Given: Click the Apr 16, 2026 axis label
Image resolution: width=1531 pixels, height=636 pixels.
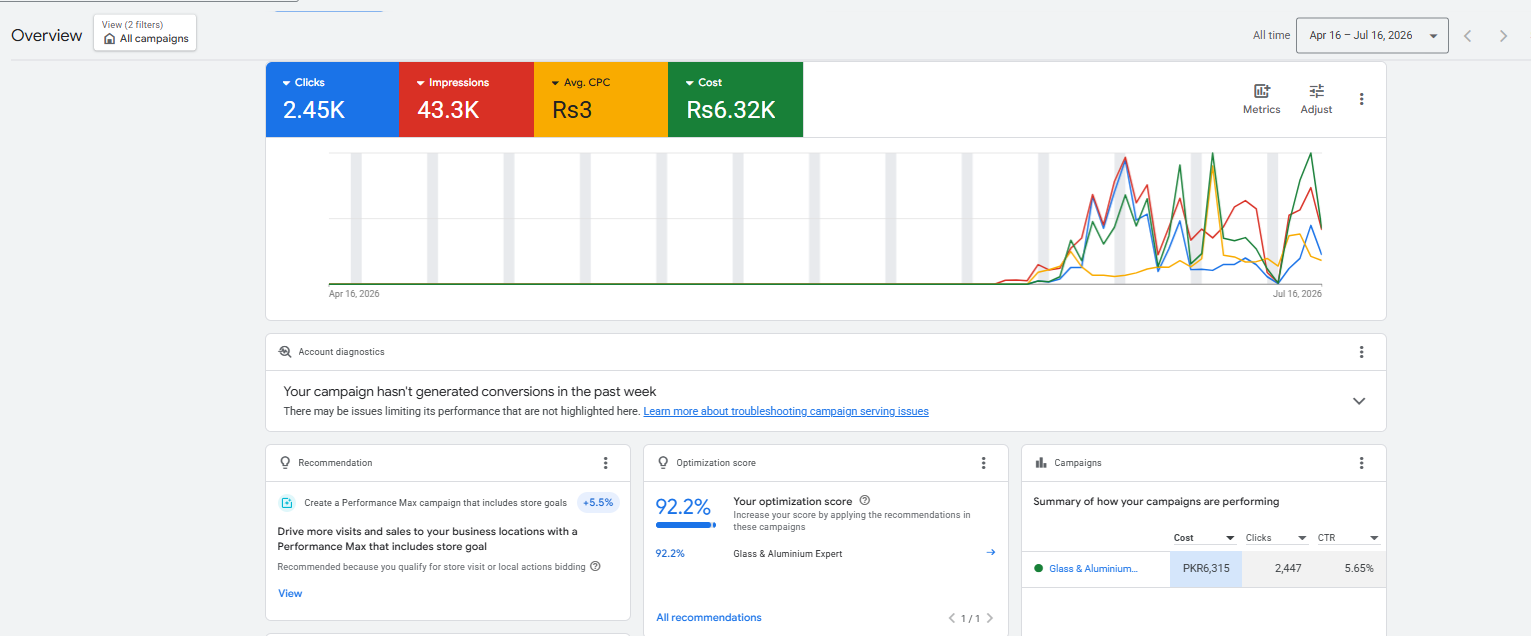Looking at the screenshot, I should [x=354, y=294].
